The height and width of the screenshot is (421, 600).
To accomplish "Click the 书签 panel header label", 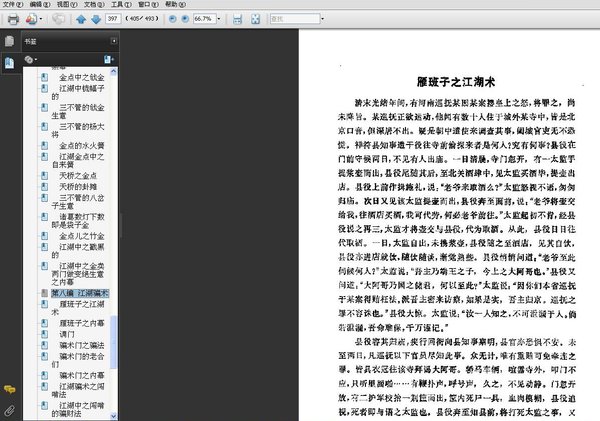I will 30,41.
